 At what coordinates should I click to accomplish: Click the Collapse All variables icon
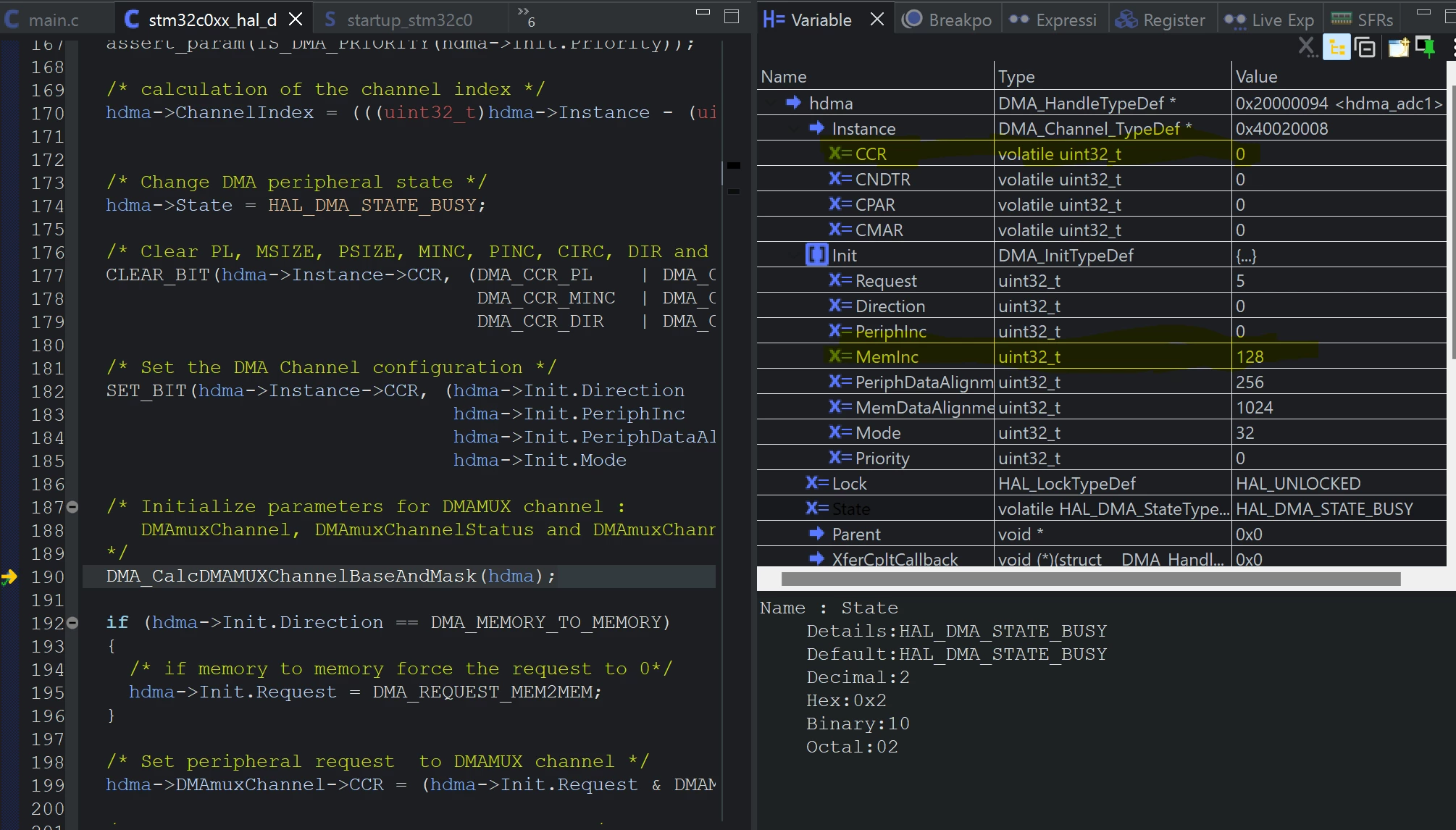point(1365,48)
